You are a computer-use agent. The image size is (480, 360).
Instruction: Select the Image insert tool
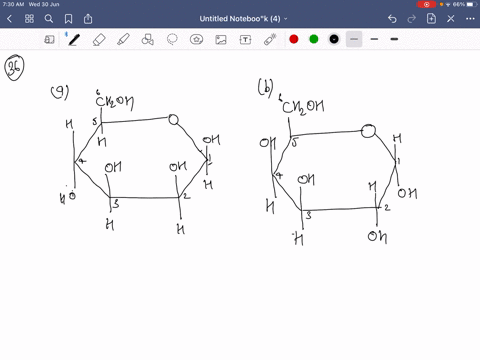tap(221, 40)
